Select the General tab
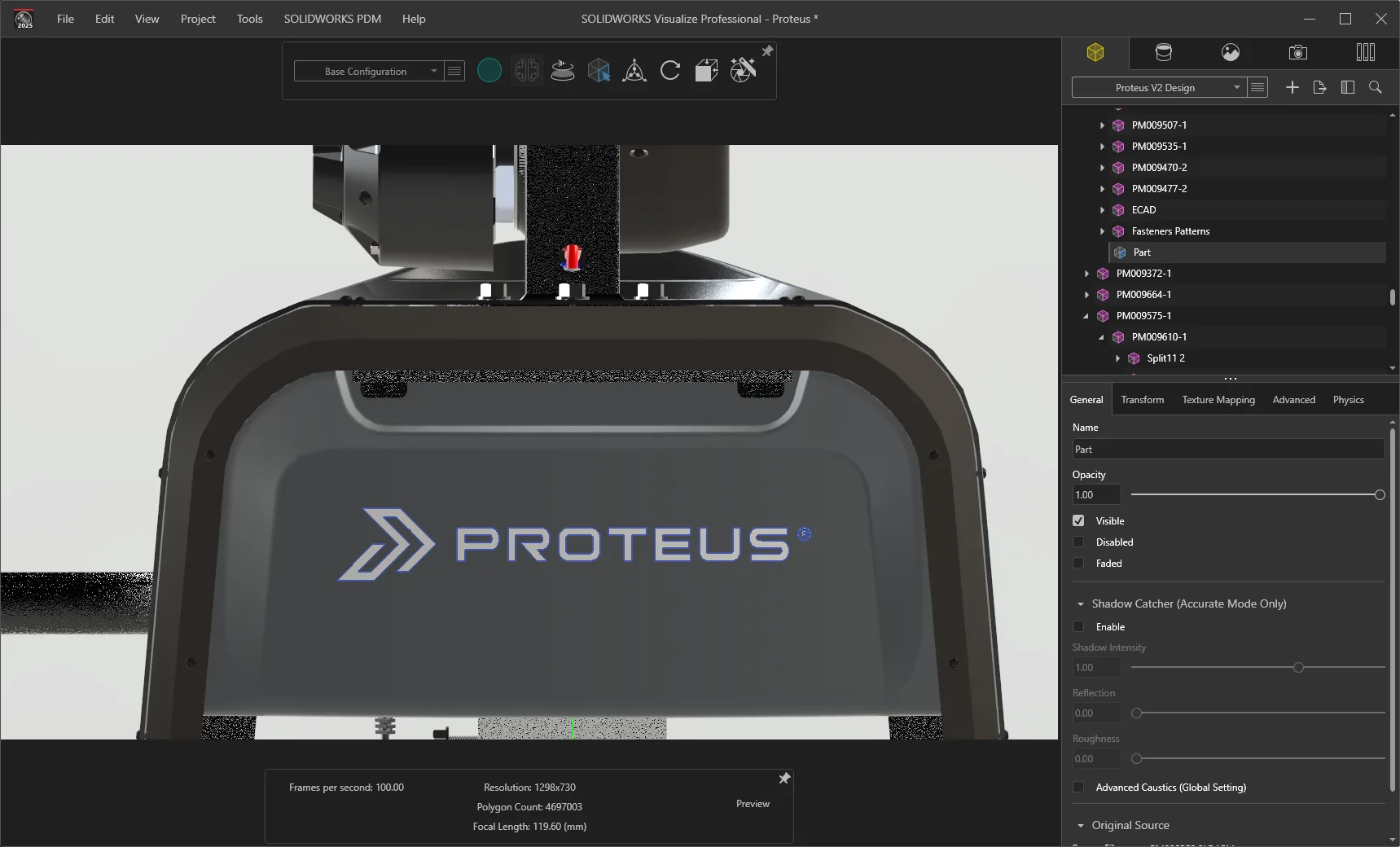 1086,400
